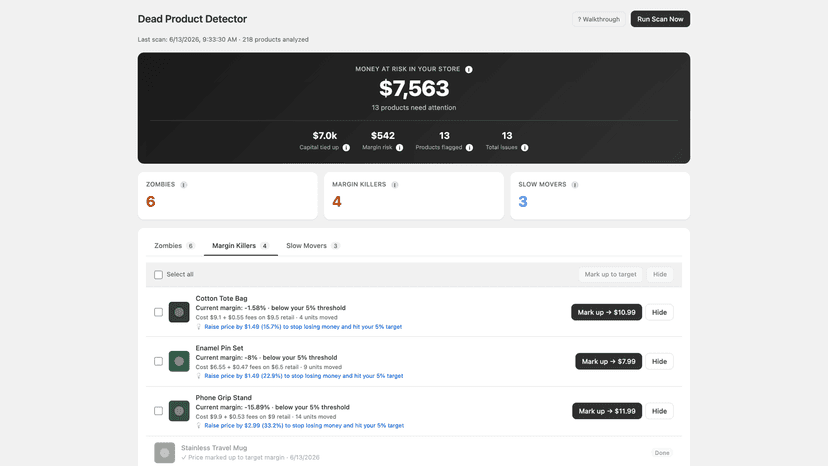The width and height of the screenshot is (828, 466).
Task: Click the $7.0k capital tied up value
Action: pyautogui.click(x=325, y=136)
